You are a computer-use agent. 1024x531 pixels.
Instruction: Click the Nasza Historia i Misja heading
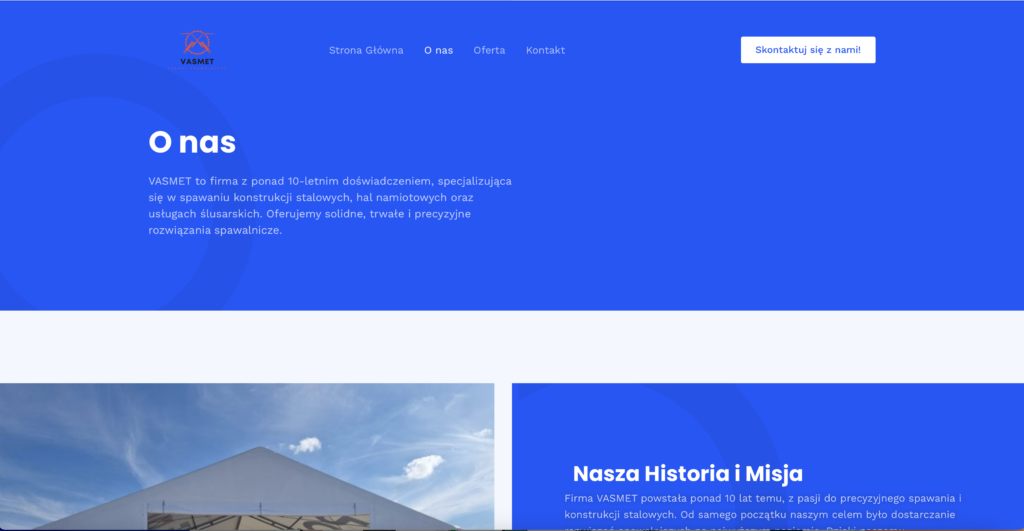(687, 474)
